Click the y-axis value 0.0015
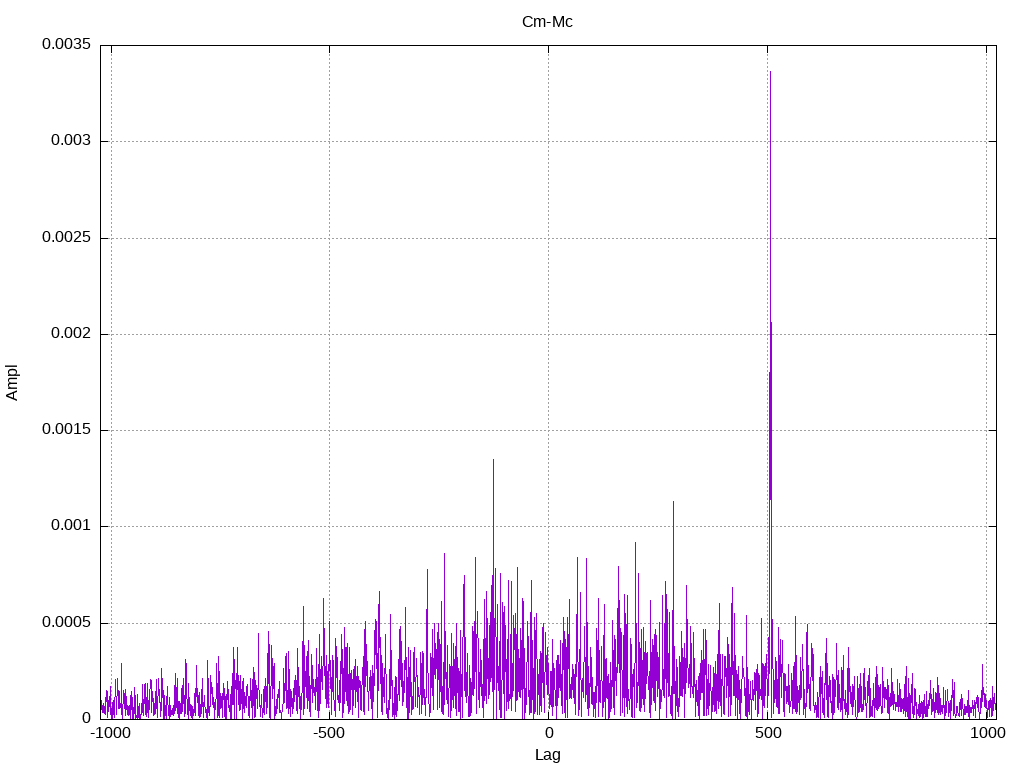The image size is (1024, 768). [x=67, y=429]
